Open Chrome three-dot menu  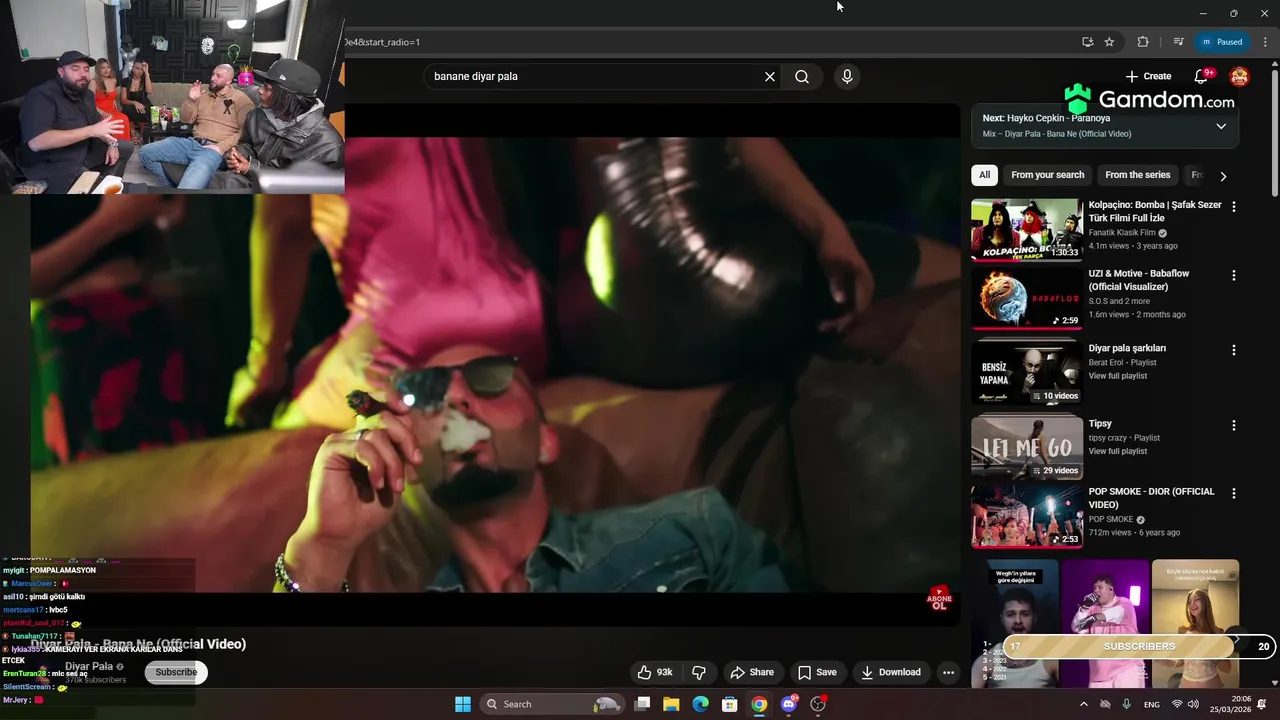tap(1265, 42)
